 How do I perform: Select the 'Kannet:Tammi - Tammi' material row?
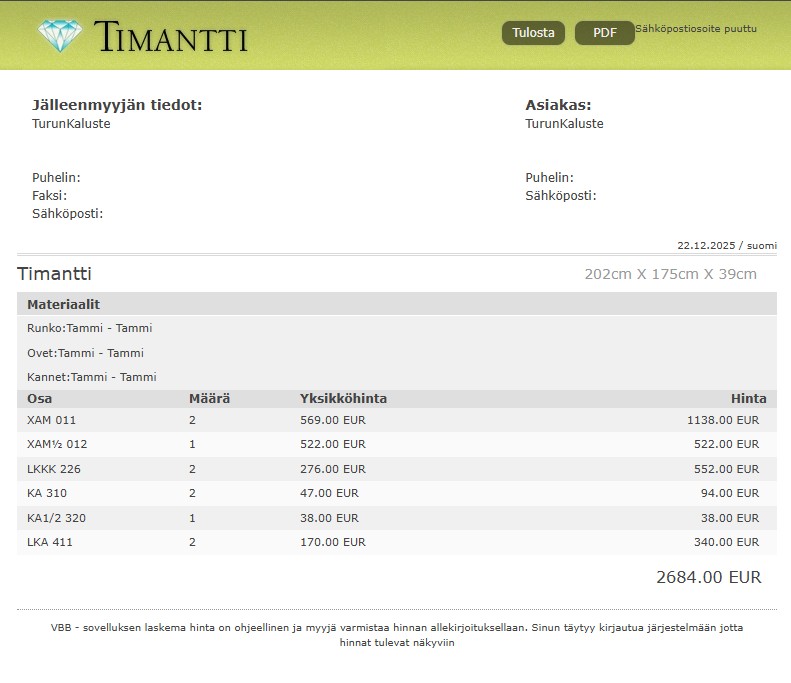(x=92, y=377)
